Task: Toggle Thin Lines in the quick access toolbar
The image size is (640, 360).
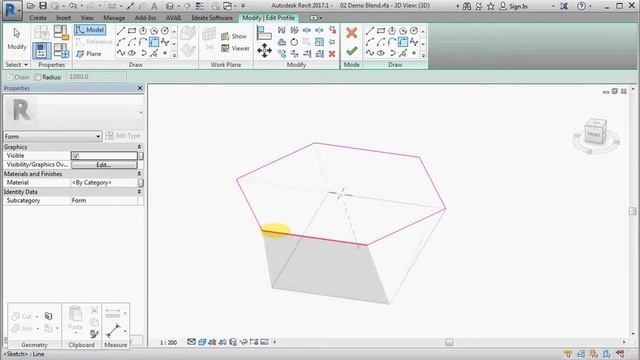Action: point(200,6)
